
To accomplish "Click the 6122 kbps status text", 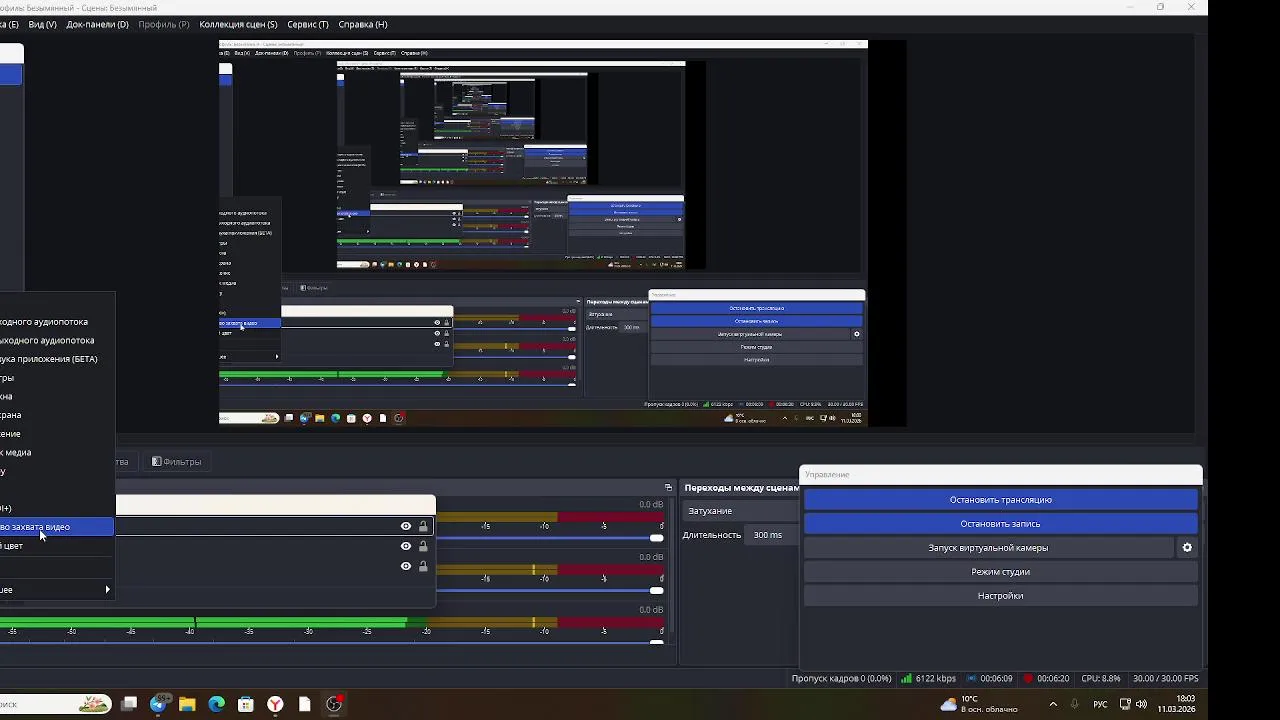I will (x=936, y=678).
